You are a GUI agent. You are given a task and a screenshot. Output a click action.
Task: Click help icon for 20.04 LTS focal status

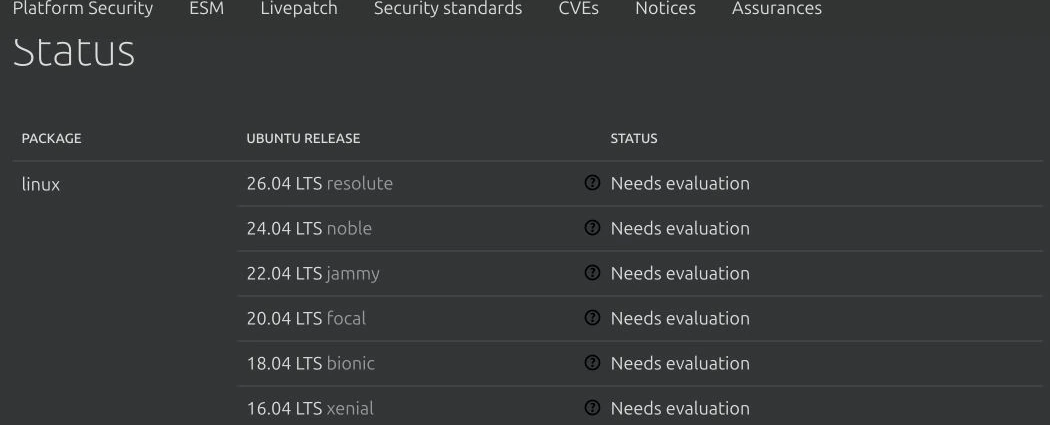pos(592,317)
